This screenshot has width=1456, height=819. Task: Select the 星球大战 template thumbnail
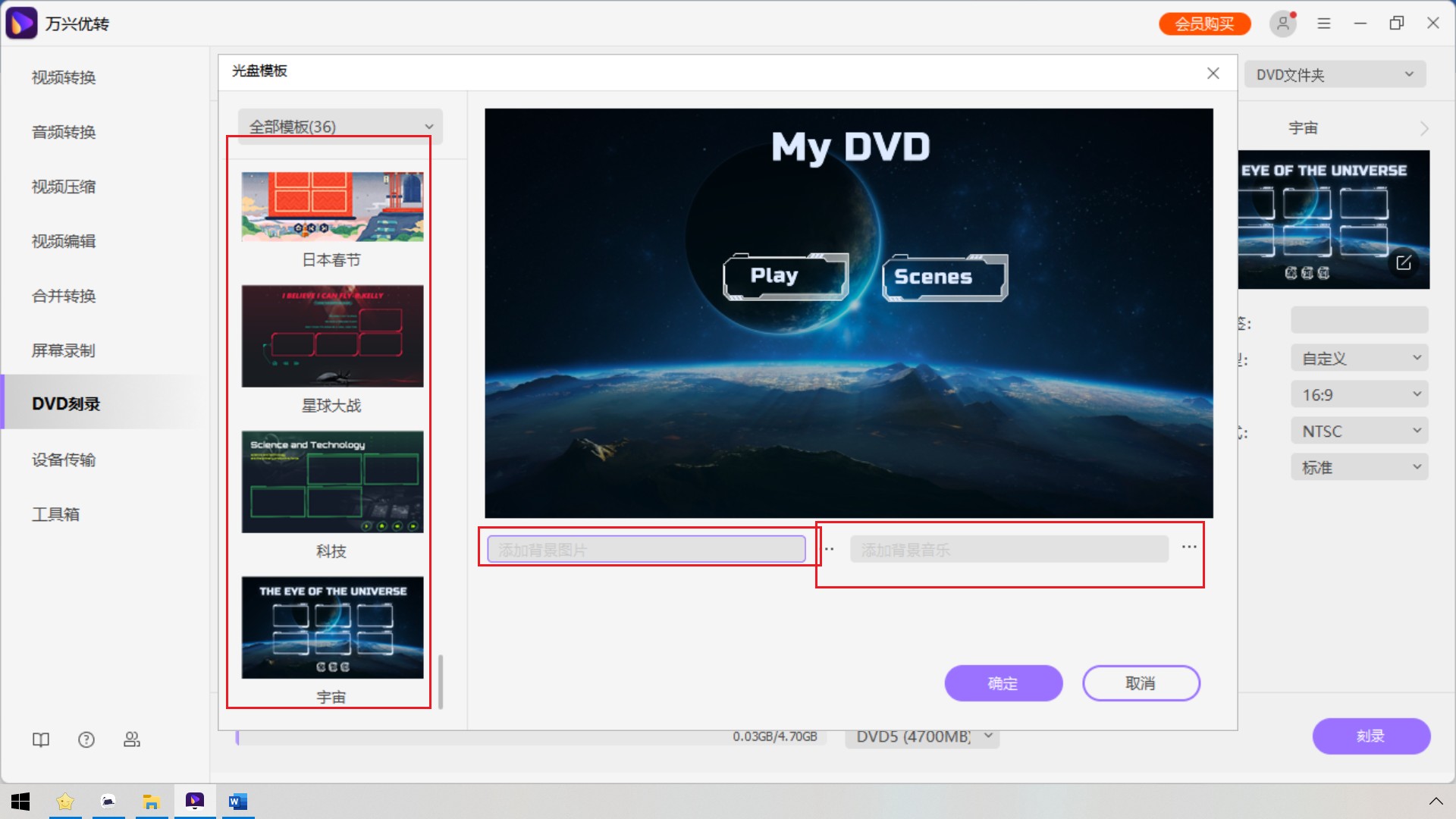(x=332, y=336)
